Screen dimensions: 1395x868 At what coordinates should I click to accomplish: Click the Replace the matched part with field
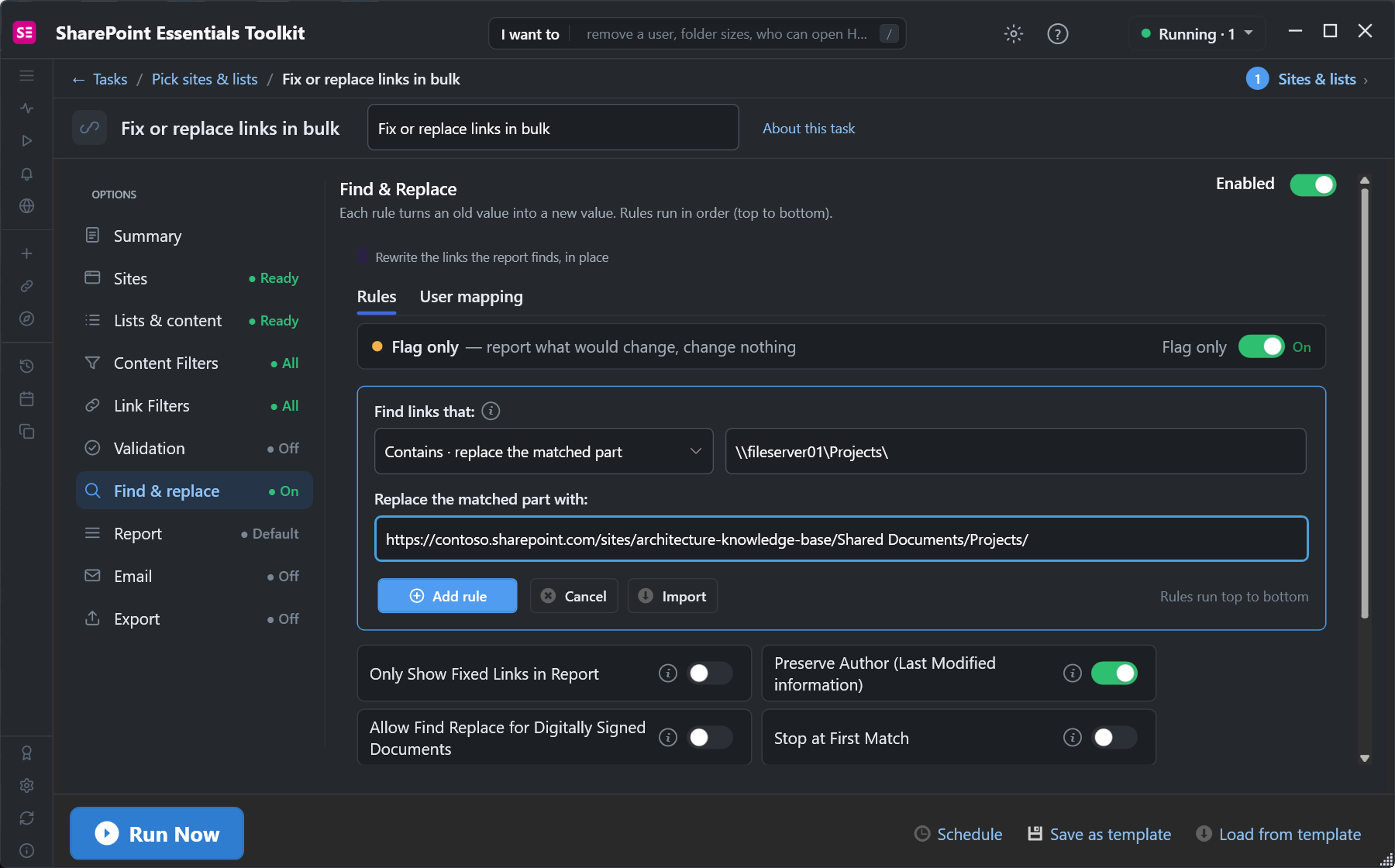point(841,539)
